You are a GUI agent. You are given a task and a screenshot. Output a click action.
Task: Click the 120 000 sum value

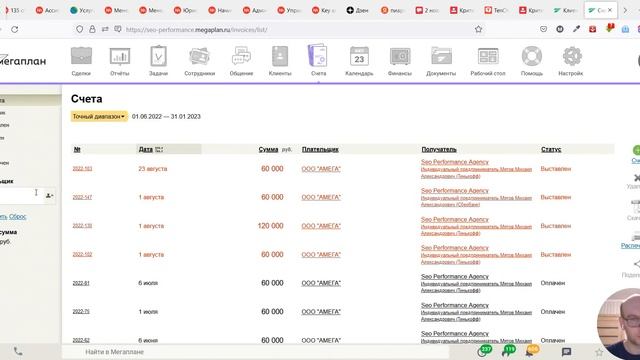click(270, 226)
